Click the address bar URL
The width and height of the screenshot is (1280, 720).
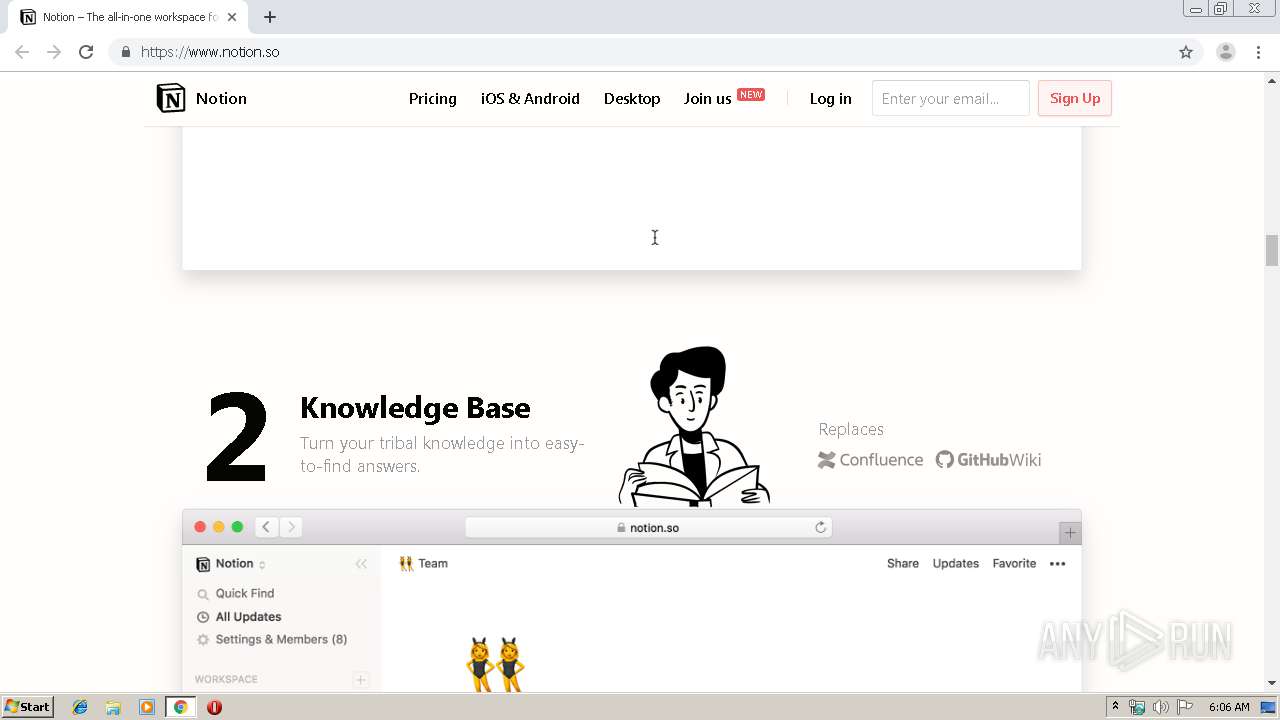[x=210, y=52]
